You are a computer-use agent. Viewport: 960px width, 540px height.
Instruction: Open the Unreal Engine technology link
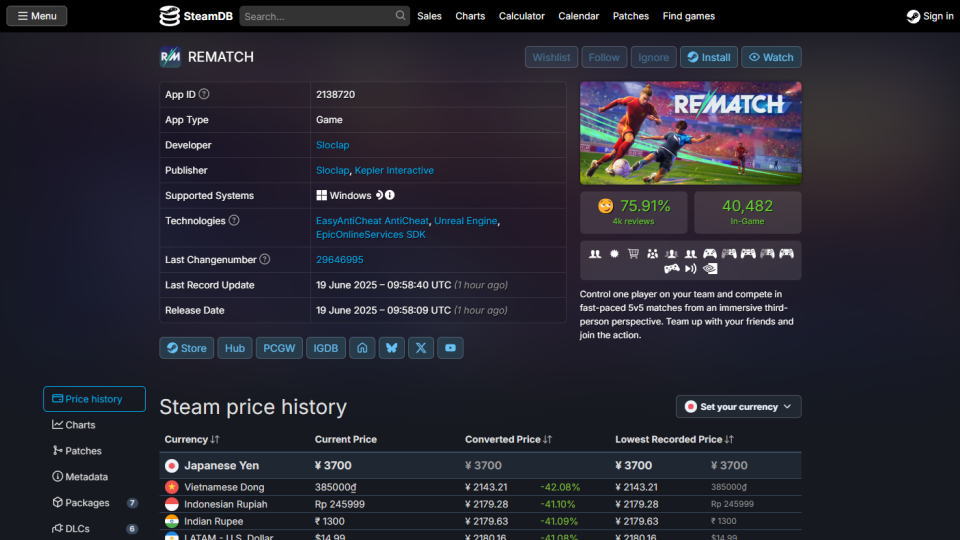pyautogui.click(x=465, y=220)
